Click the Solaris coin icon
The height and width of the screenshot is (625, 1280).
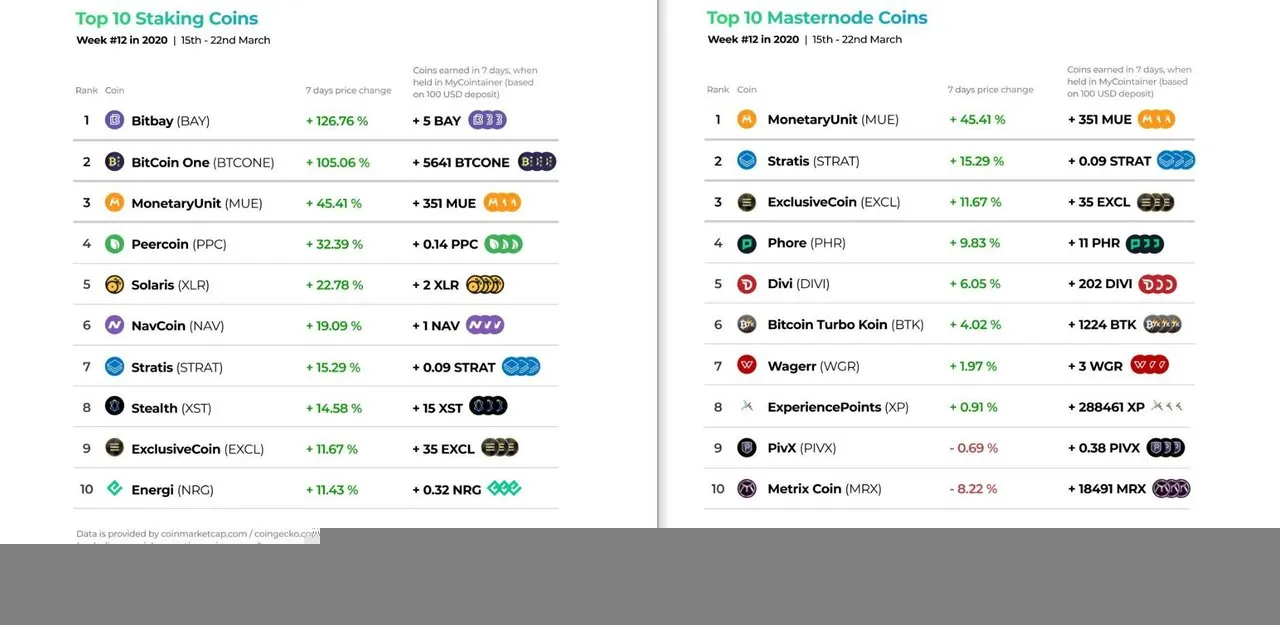pos(115,284)
